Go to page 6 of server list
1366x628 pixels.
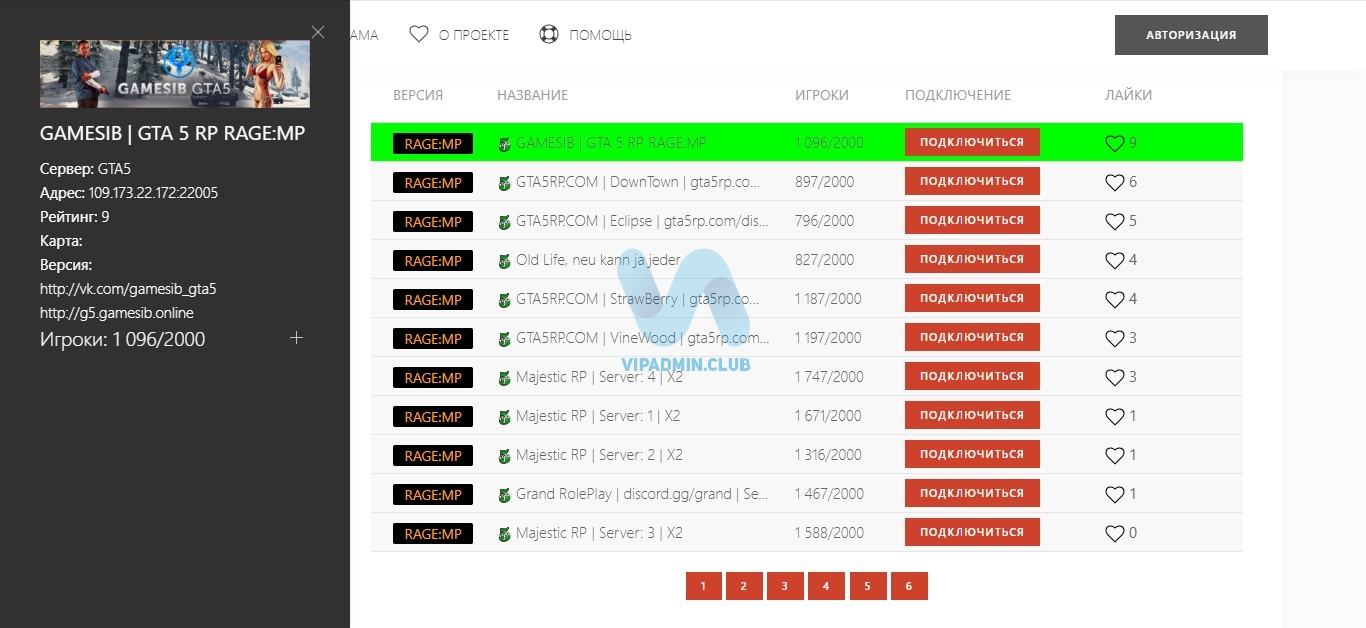tap(909, 586)
